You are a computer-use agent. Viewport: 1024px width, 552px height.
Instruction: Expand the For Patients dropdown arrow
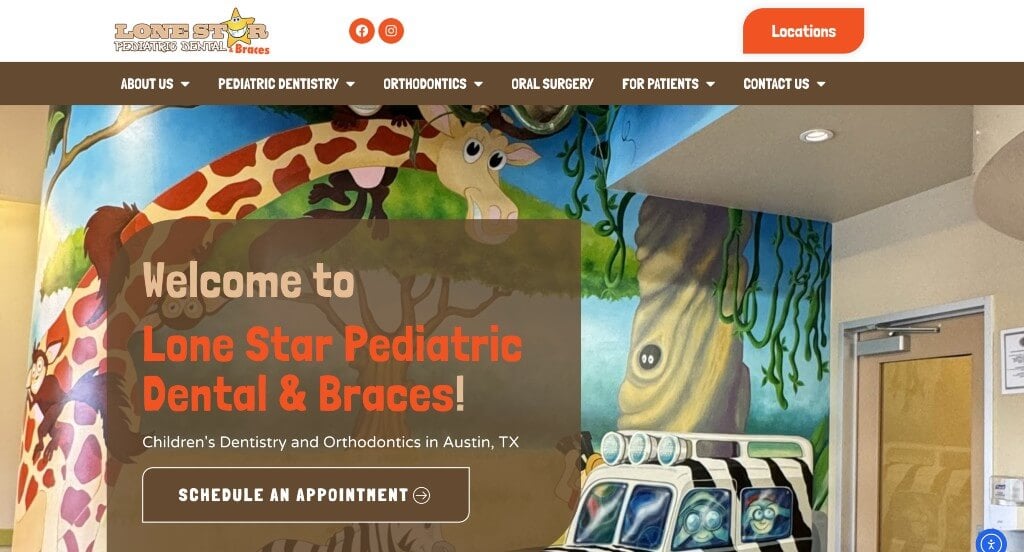711,84
